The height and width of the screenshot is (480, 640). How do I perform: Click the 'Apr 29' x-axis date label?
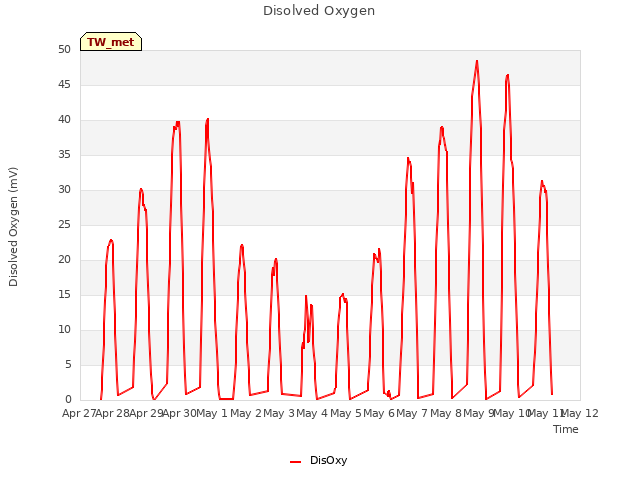click(146, 413)
